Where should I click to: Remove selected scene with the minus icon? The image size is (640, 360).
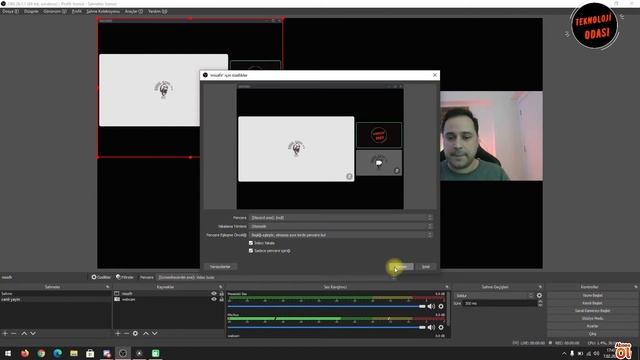pyautogui.click(x=14, y=333)
